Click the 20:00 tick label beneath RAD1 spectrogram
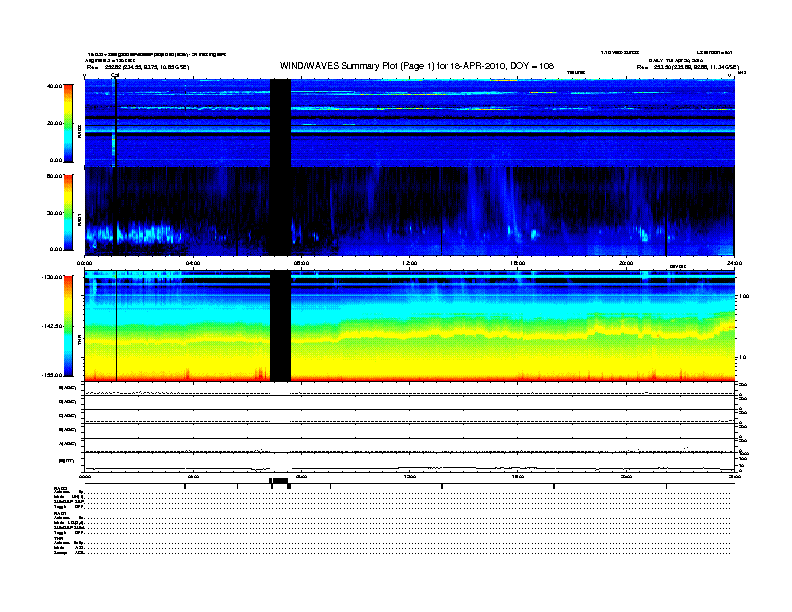 click(626, 263)
